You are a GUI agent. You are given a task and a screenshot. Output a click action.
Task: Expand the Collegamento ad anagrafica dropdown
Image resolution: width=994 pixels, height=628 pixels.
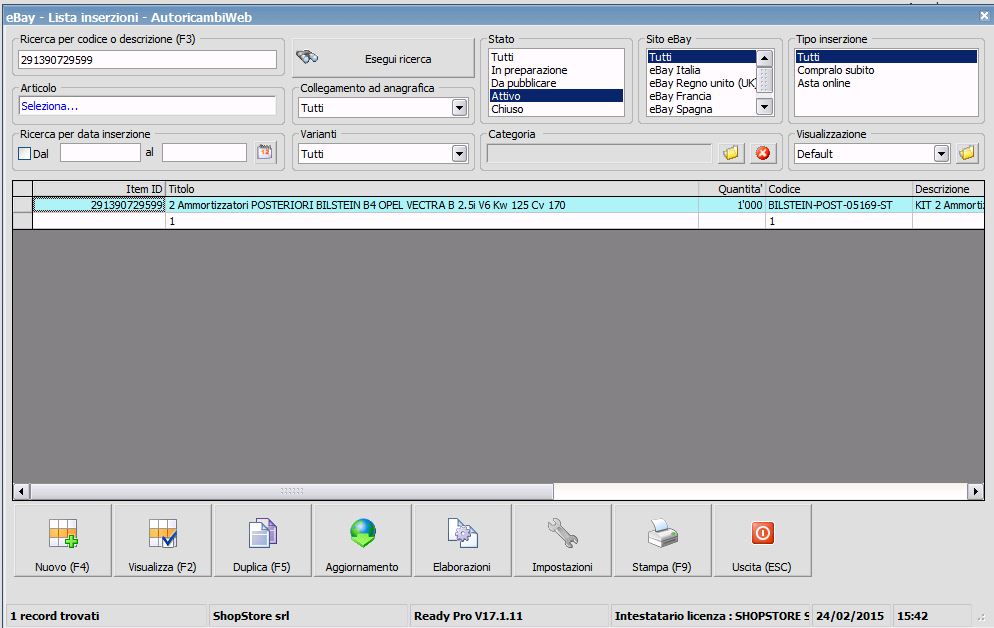pyautogui.click(x=460, y=108)
